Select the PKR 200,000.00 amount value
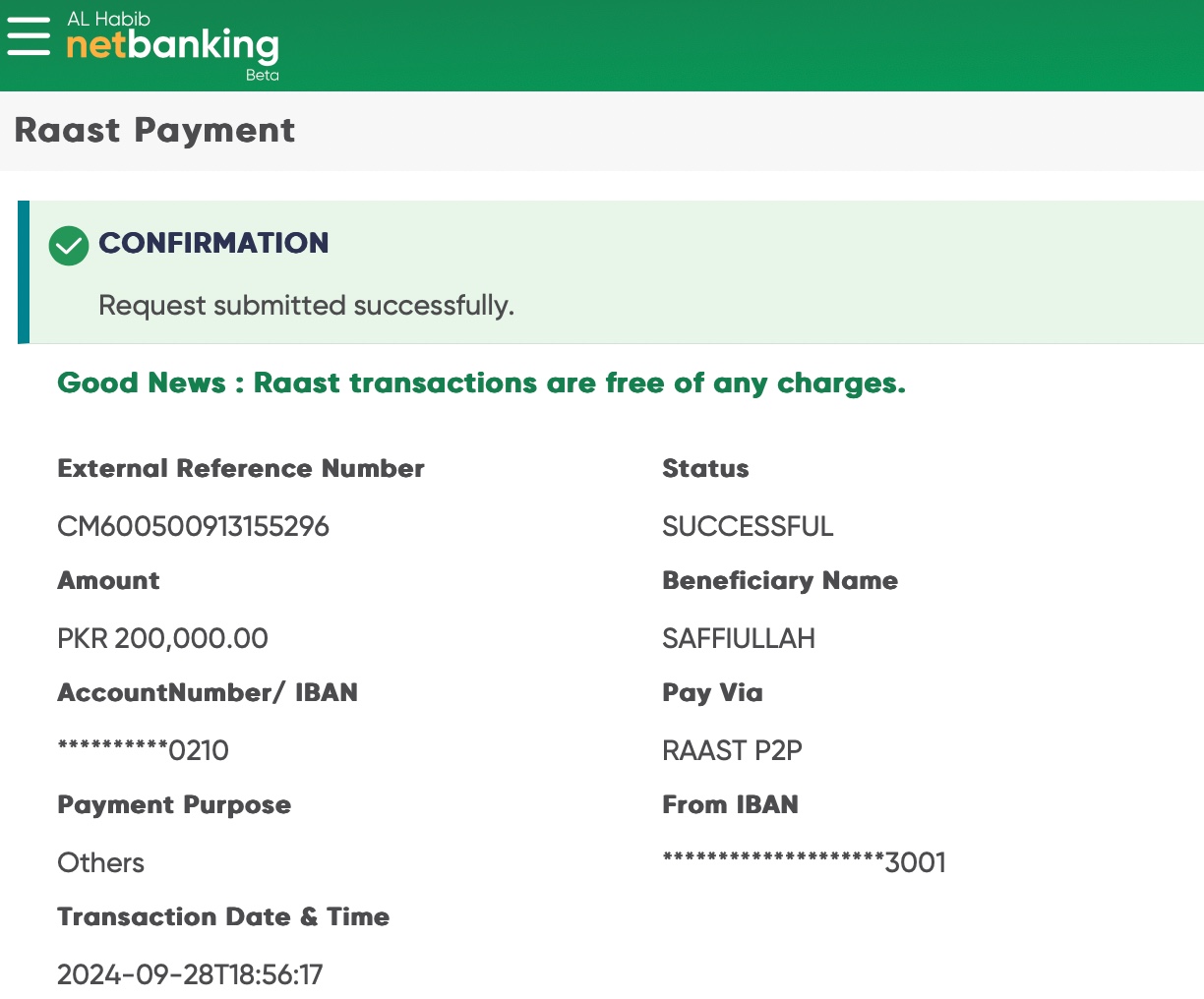Screen dimensions: 1204x999 tap(162, 639)
